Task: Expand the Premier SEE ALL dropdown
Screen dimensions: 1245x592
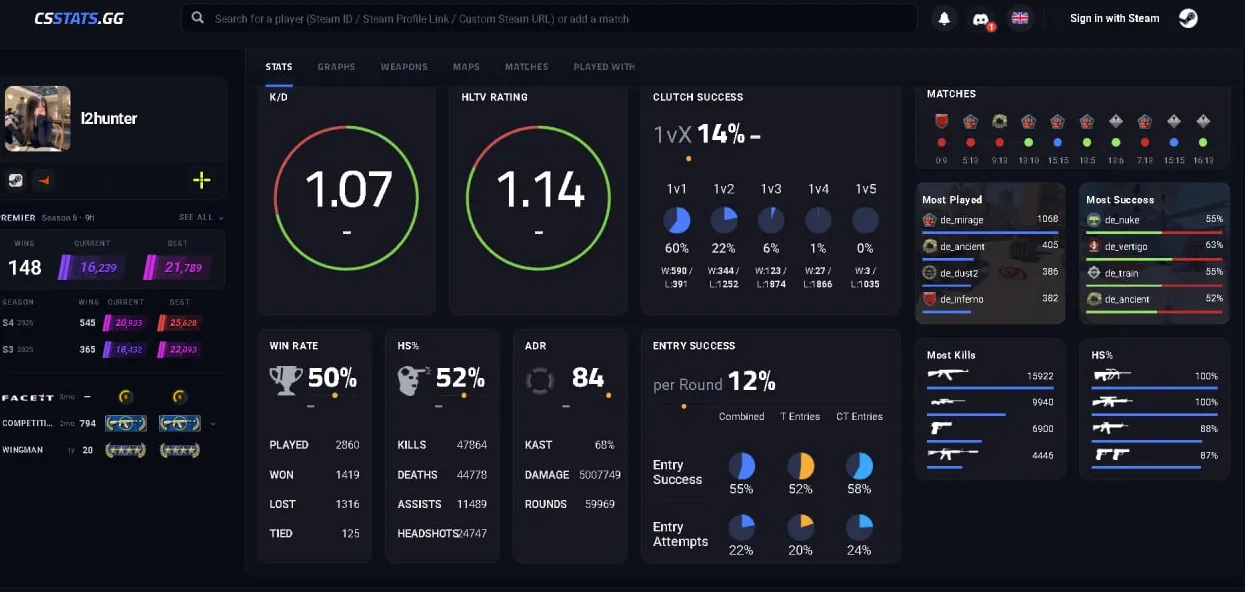Action: pyautogui.click(x=201, y=217)
